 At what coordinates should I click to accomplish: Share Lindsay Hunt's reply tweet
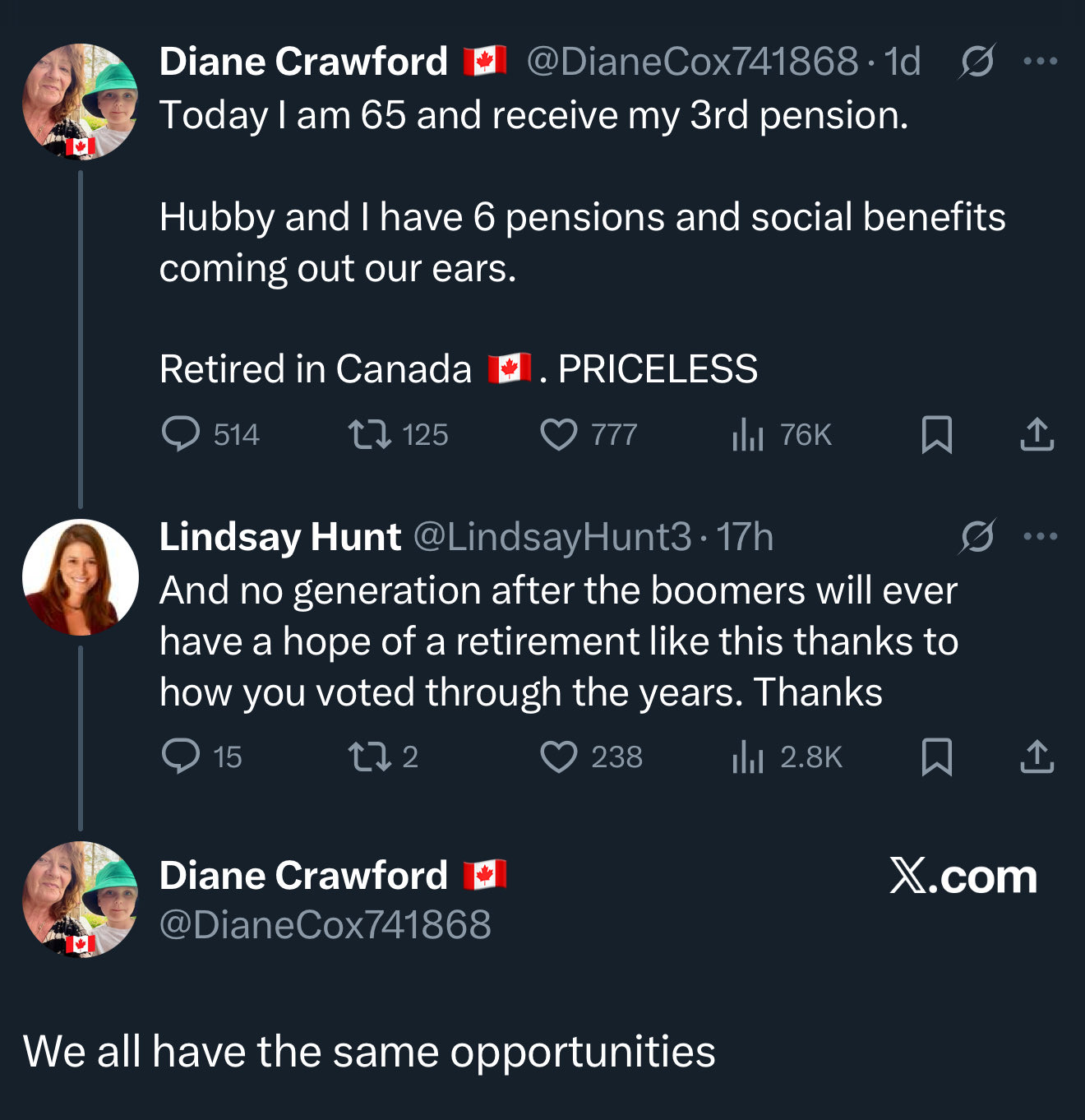point(1037,757)
